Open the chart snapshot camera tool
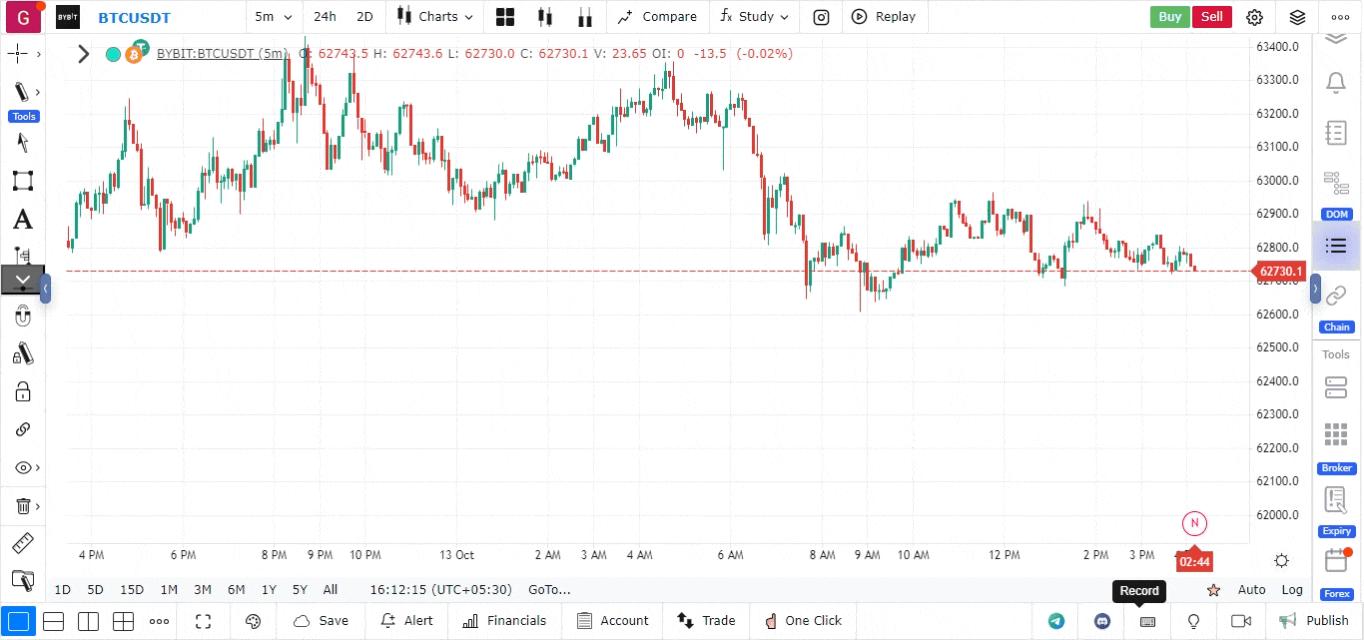 821,17
